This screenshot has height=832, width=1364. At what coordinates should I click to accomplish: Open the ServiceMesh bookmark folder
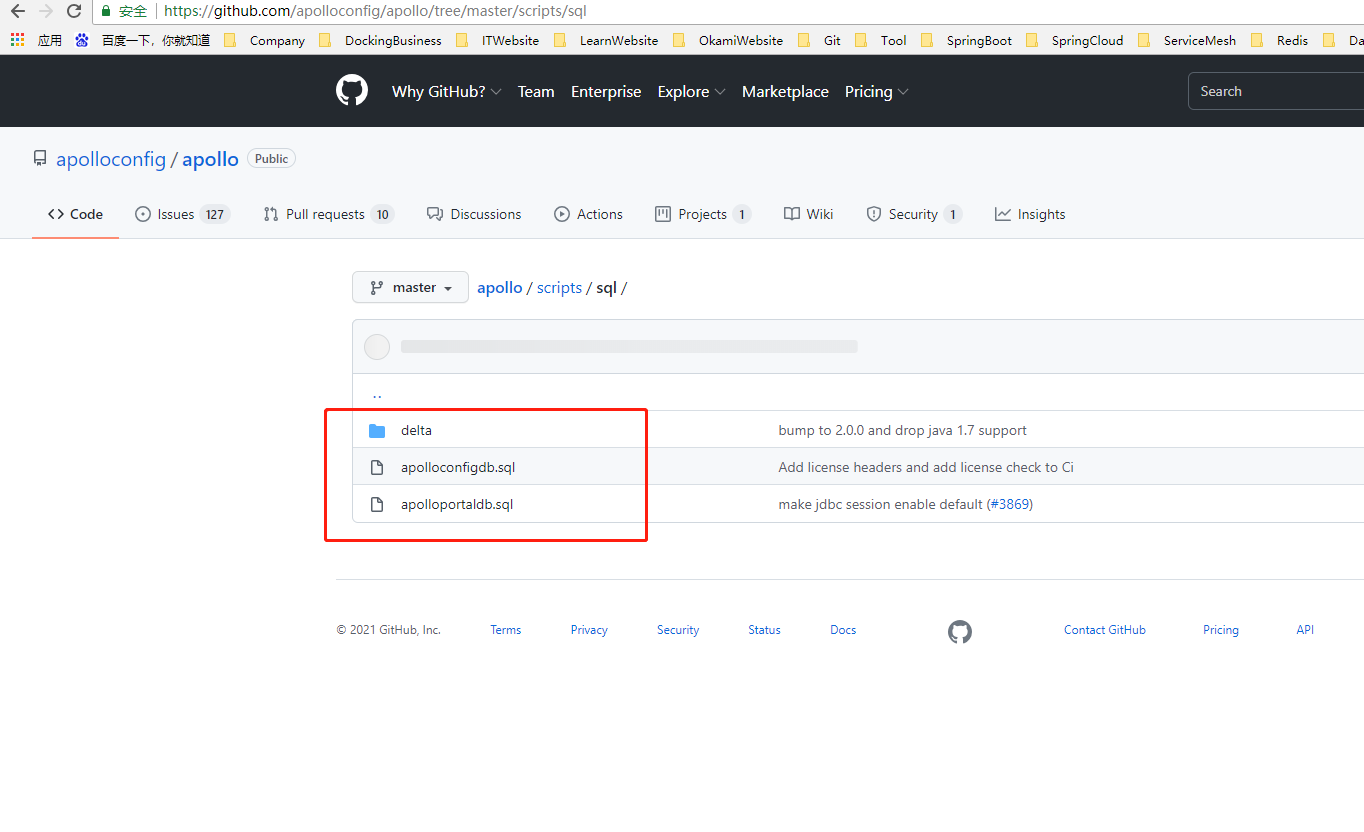click(x=1186, y=40)
